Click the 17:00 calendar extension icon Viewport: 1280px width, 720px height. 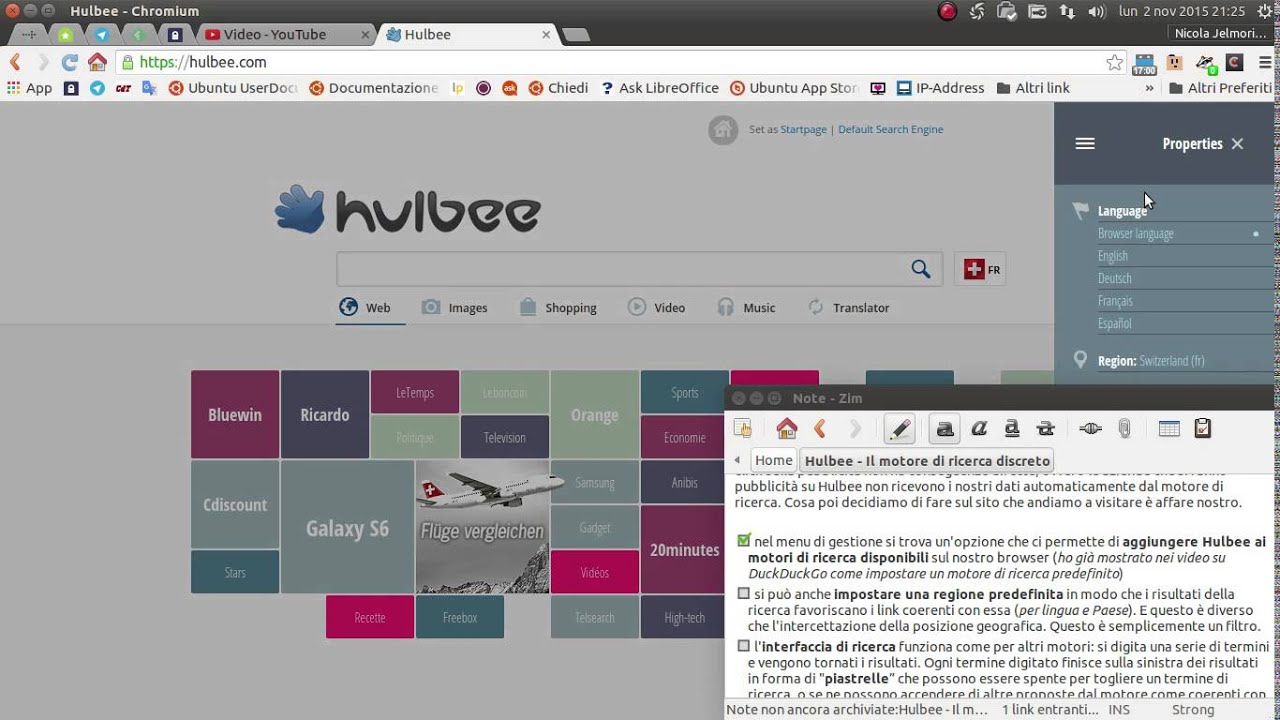1144,63
